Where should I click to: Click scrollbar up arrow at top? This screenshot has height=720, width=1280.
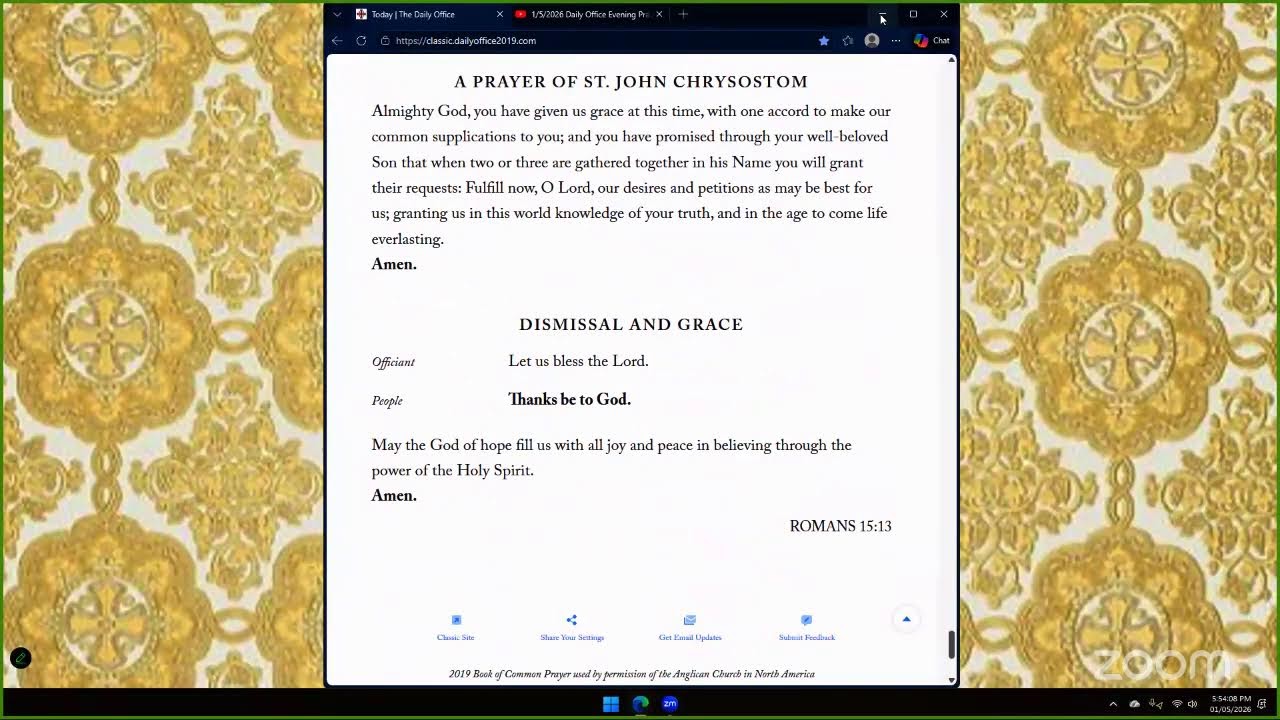click(951, 60)
